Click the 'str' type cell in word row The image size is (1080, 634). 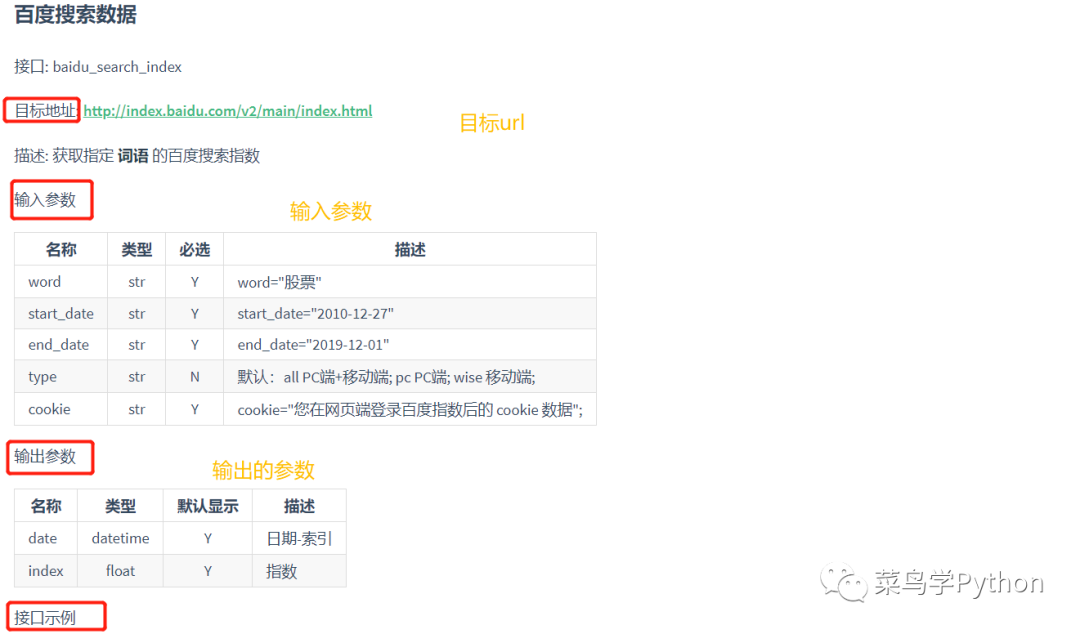tap(136, 282)
